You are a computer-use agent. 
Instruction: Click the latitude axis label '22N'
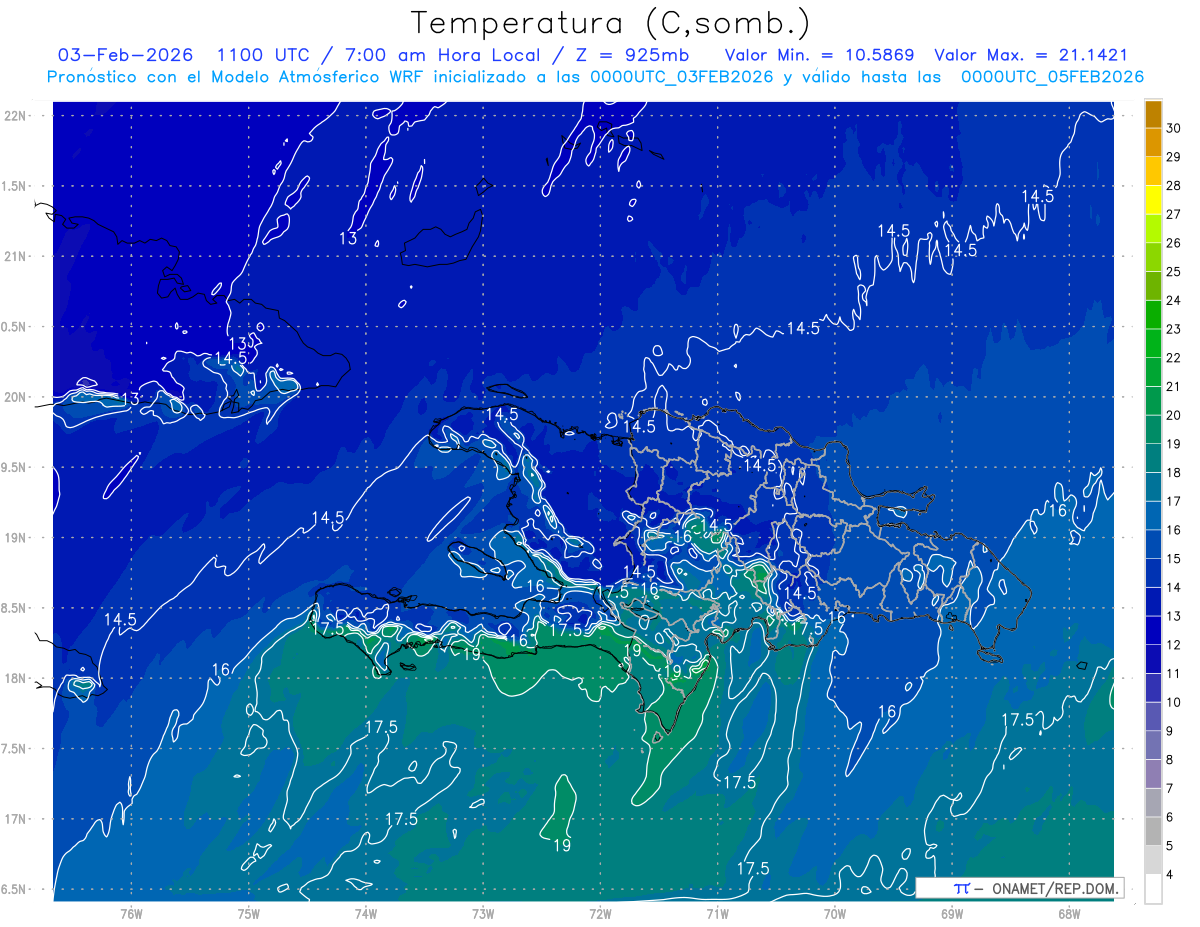[17, 115]
